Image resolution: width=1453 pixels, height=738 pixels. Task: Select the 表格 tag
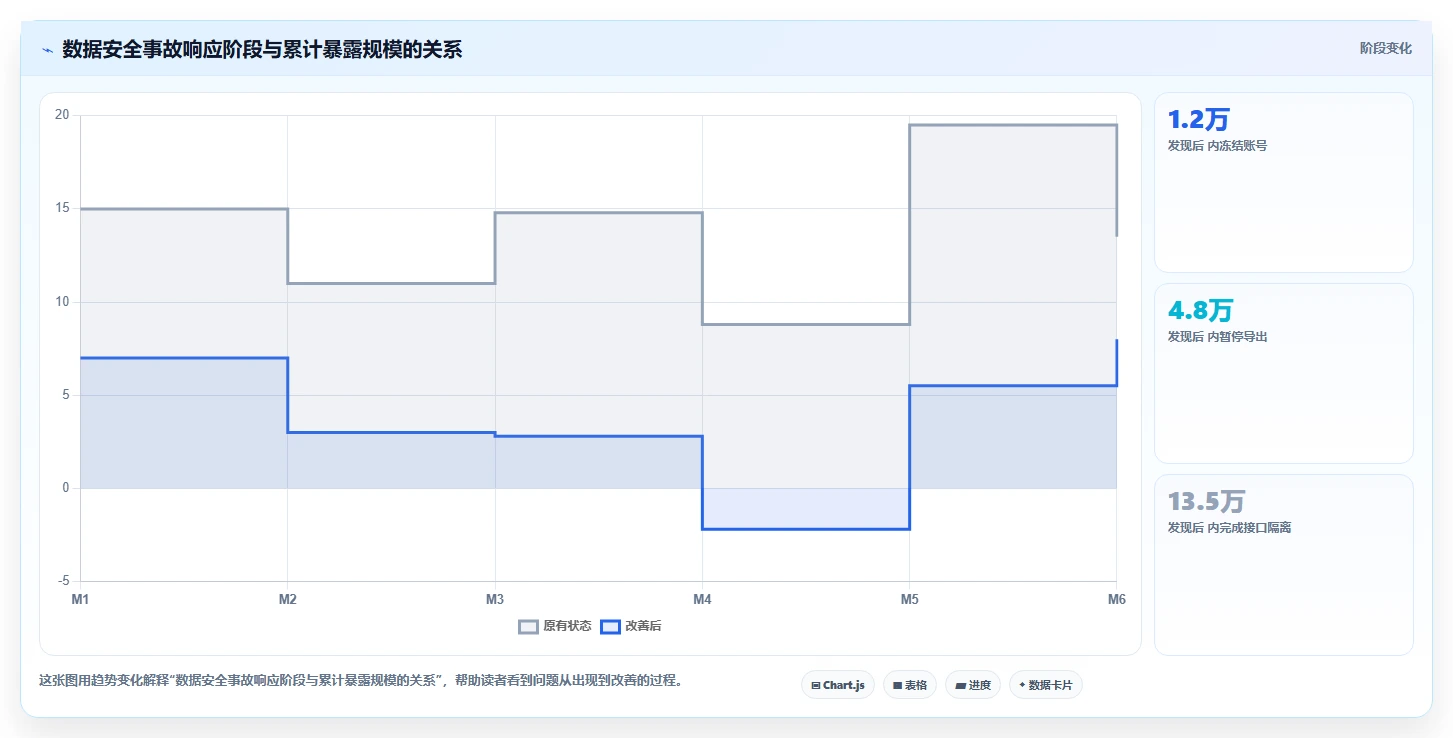(x=910, y=685)
